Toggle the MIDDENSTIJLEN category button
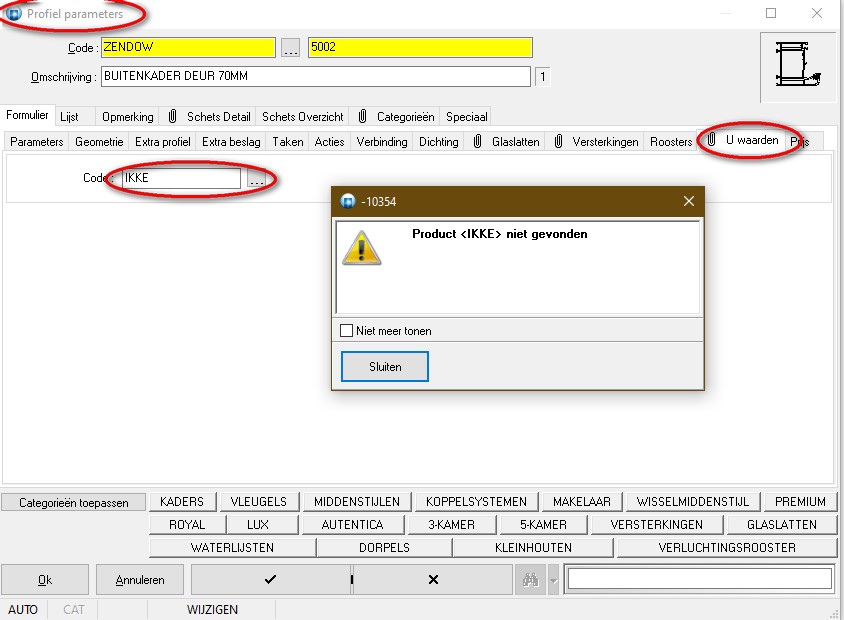Screen dimensions: 844x620 (357, 502)
